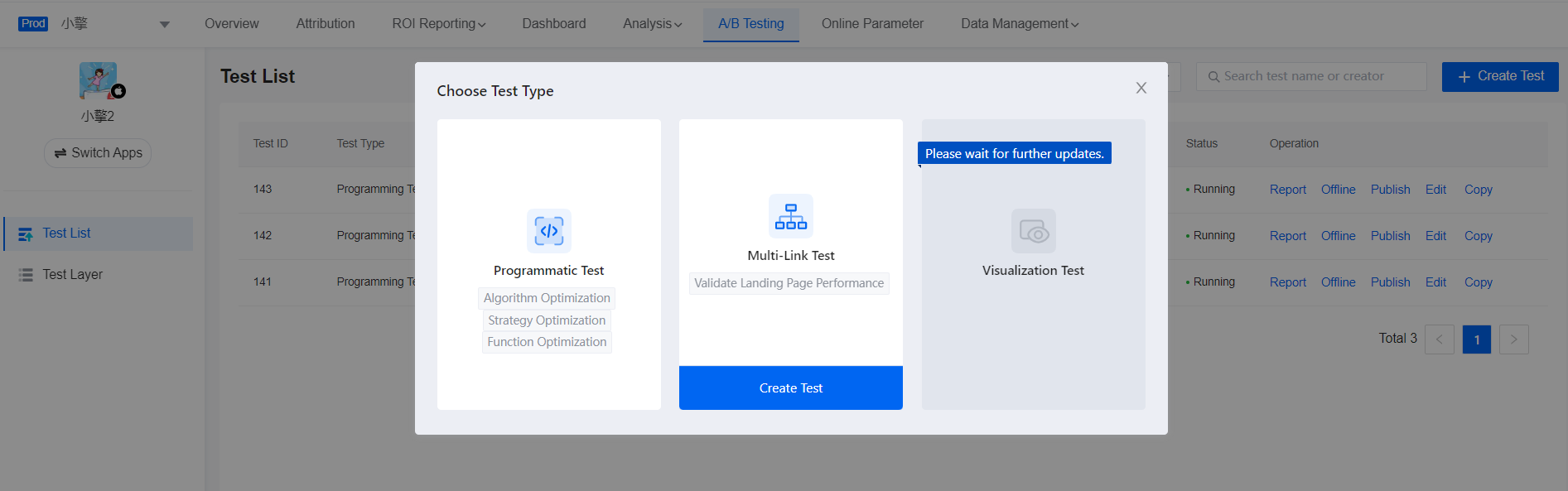The width and height of the screenshot is (1568, 491).
Task: Click Test ID 141 cell
Action: (263, 282)
